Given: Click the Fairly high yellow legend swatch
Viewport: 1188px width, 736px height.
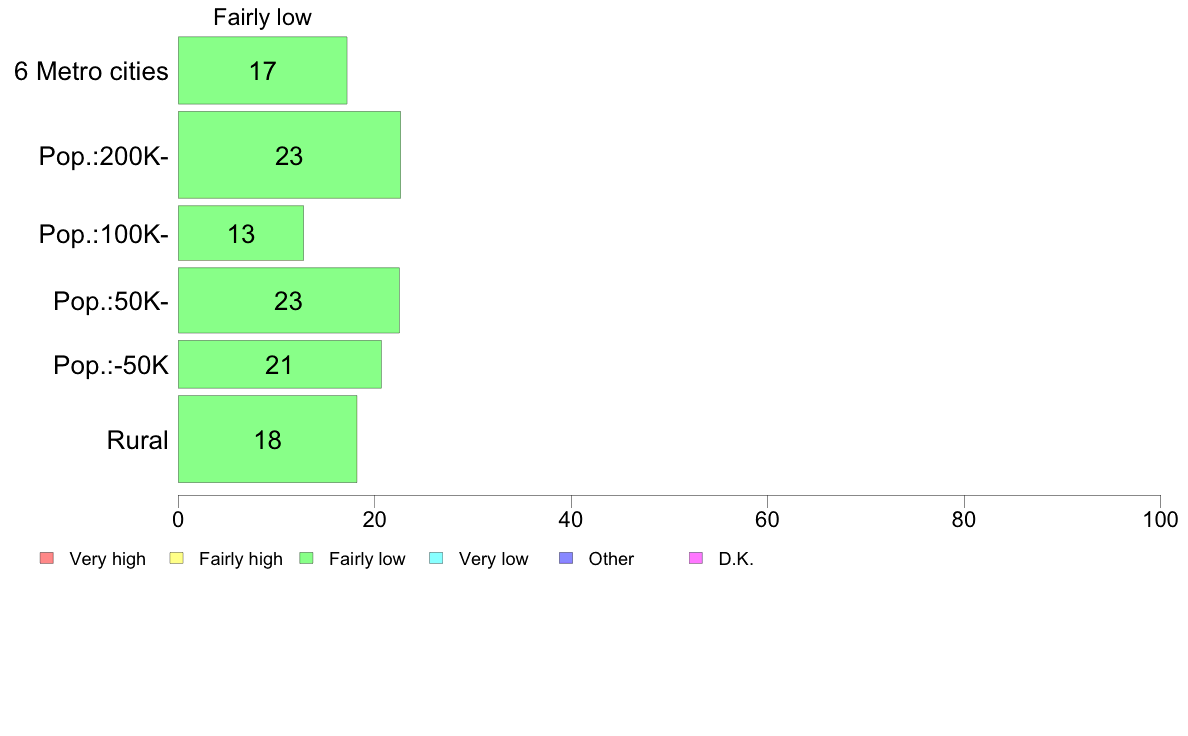Looking at the screenshot, I should (x=177, y=559).
